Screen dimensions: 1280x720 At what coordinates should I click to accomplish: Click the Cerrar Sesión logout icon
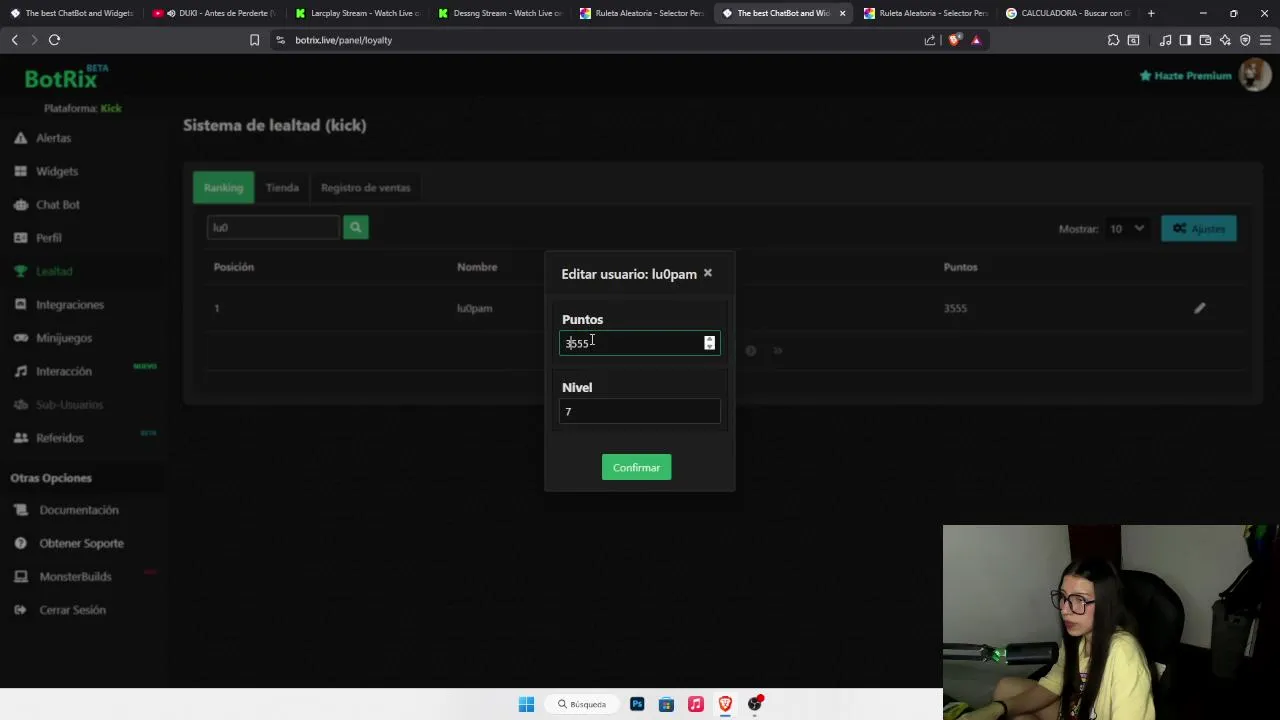click(21, 610)
